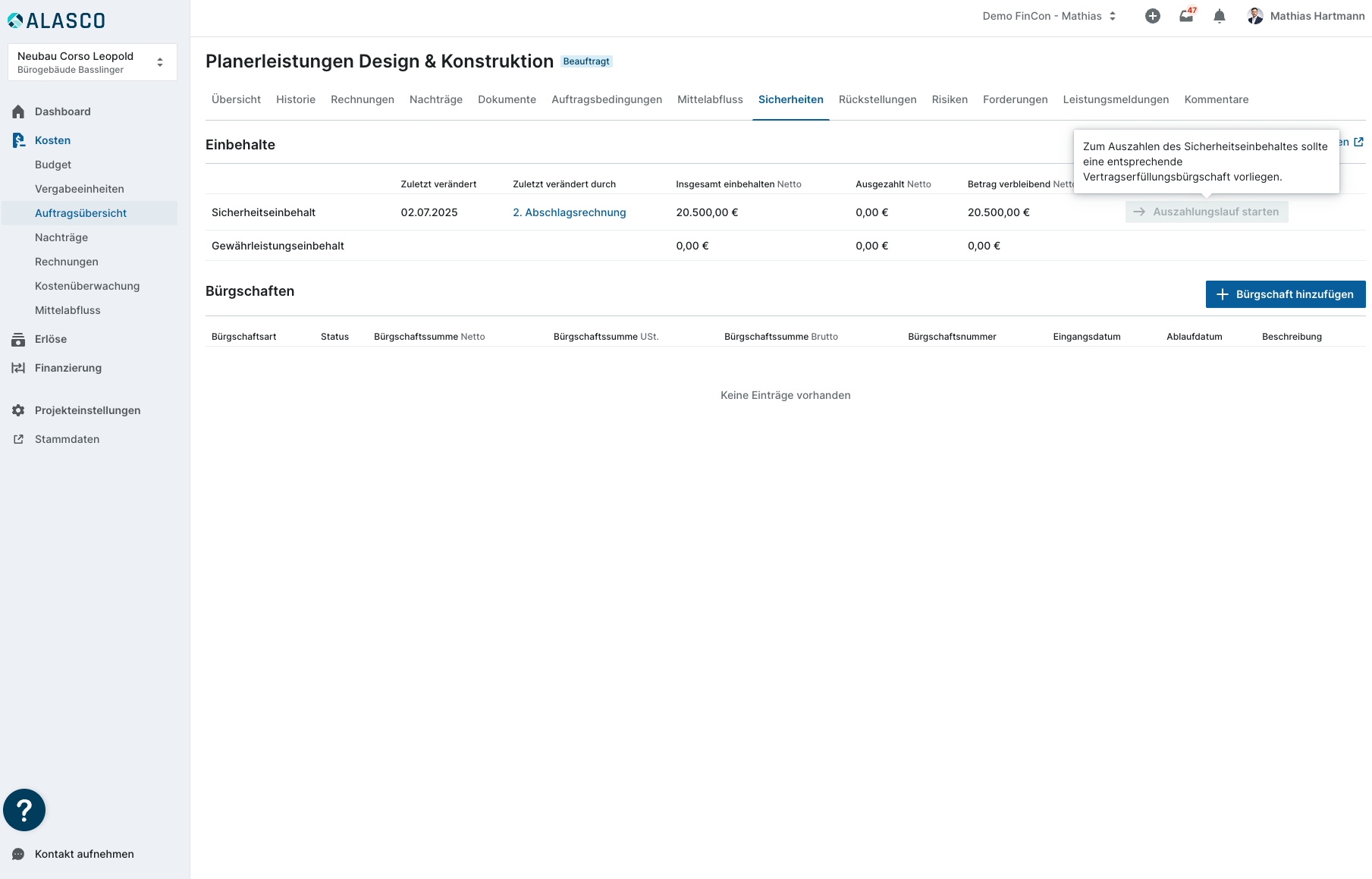Image resolution: width=1372 pixels, height=879 pixels.
Task: Click the help question mark button
Action: coord(24,810)
